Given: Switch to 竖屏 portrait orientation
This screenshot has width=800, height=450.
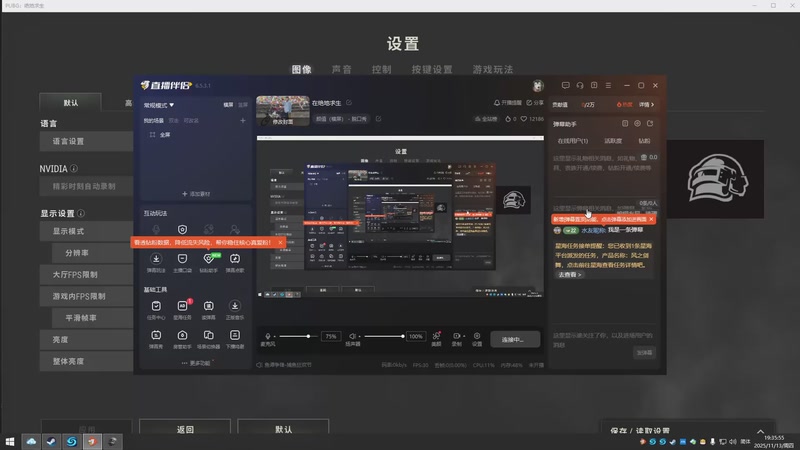Looking at the screenshot, I should (243, 105).
